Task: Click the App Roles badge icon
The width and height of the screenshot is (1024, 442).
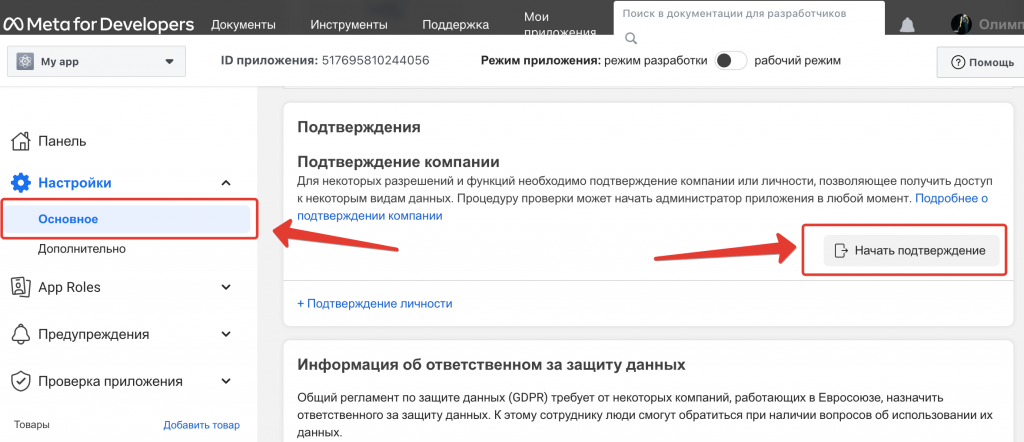Action: pos(22,287)
